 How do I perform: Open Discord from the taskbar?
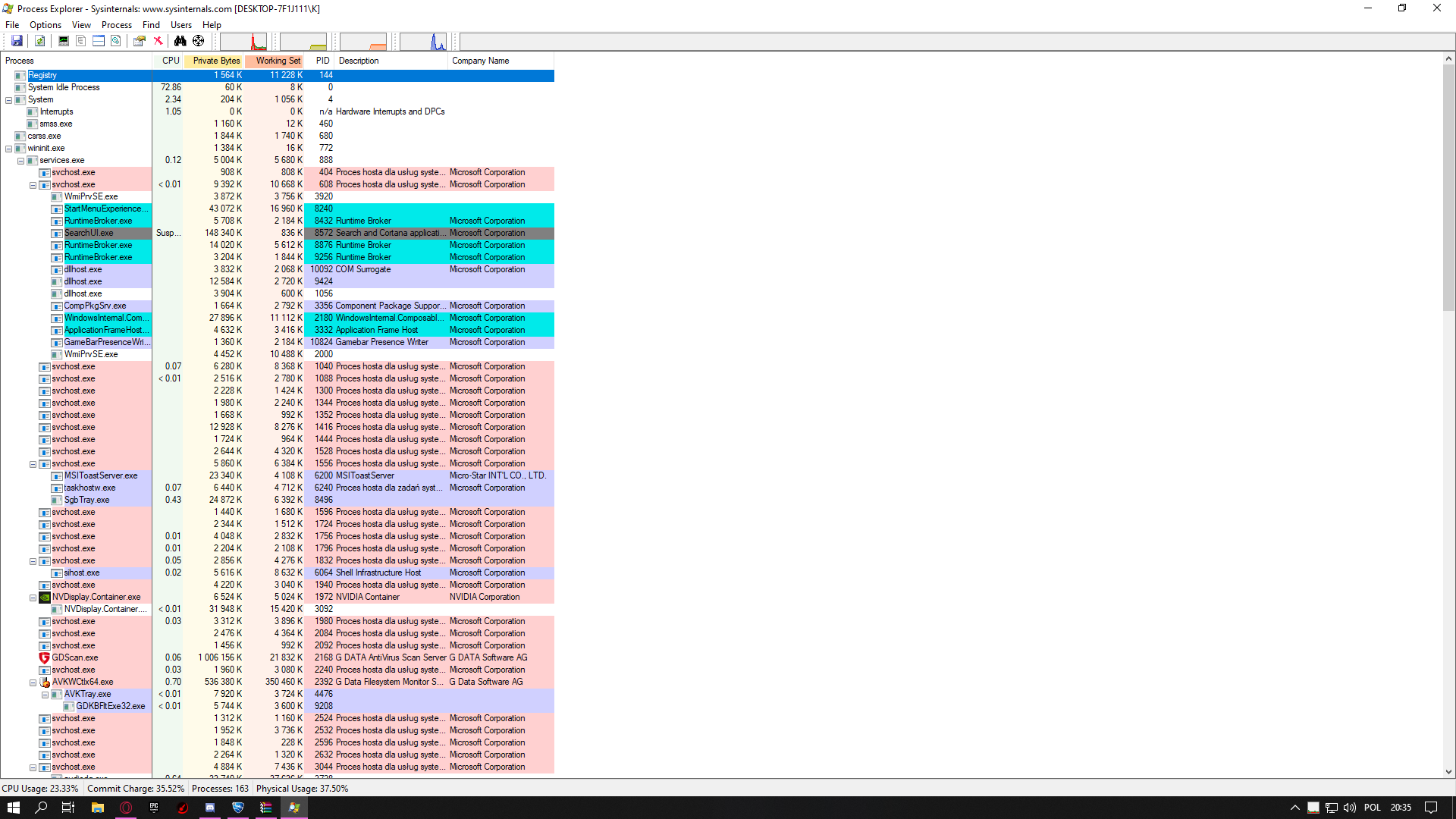coord(210,808)
